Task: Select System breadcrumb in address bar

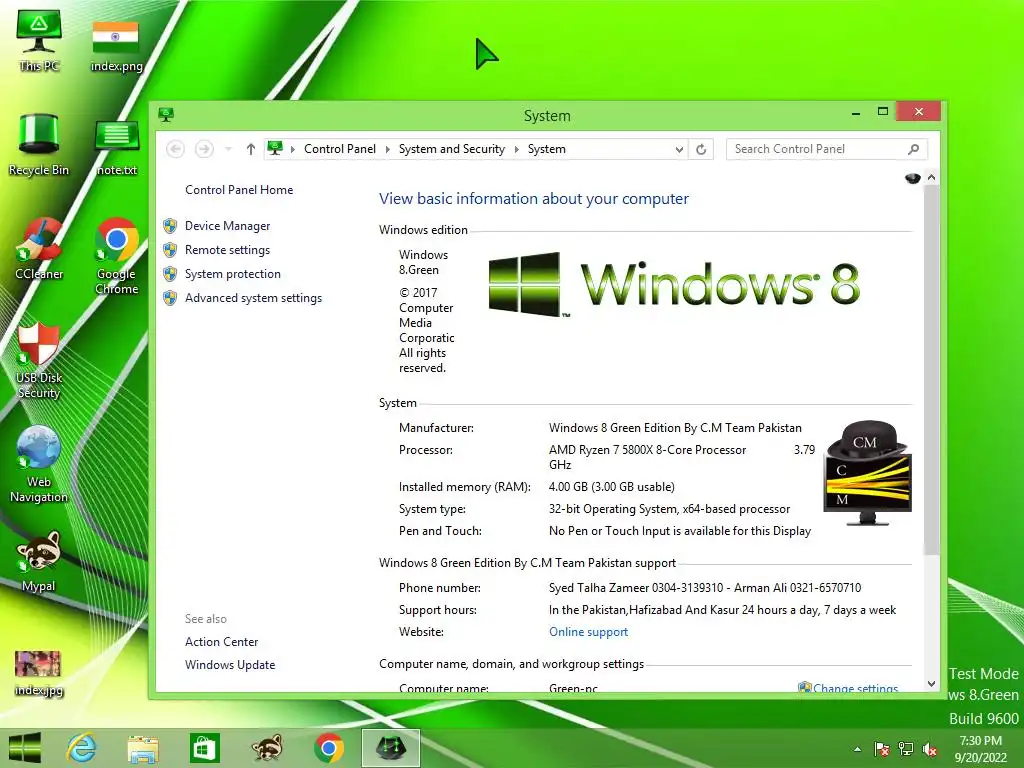Action: [547, 149]
